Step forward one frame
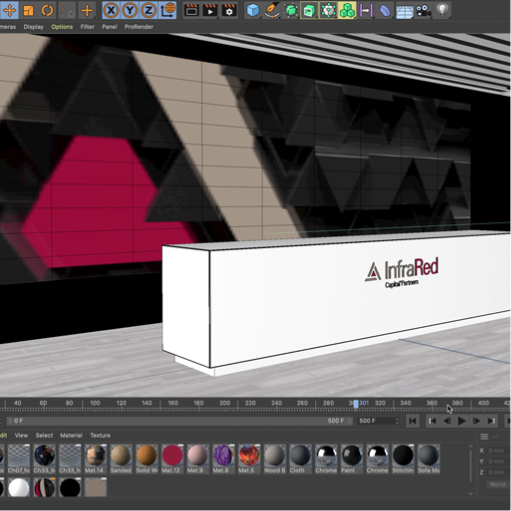 click(476, 421)
